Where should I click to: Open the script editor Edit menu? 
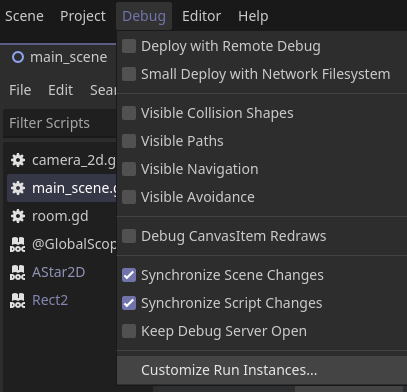point(60,90)
